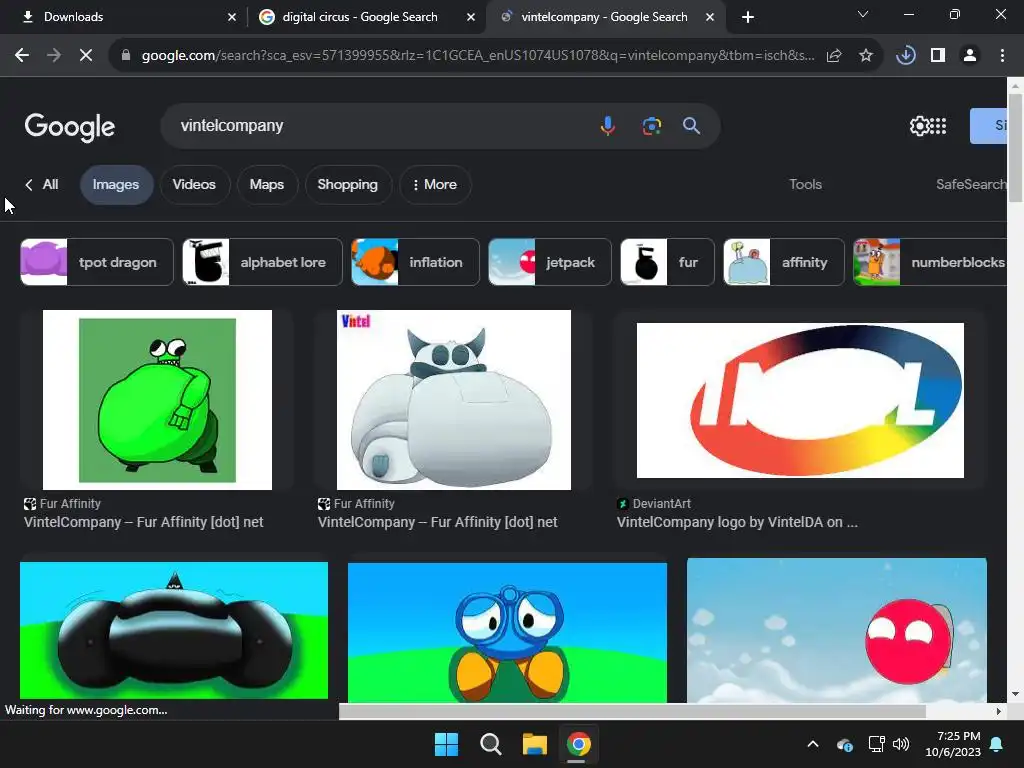Viewport: 1024px width, 768px height.
Task: Filter by jetpack chip
Action: pos(550,263)
